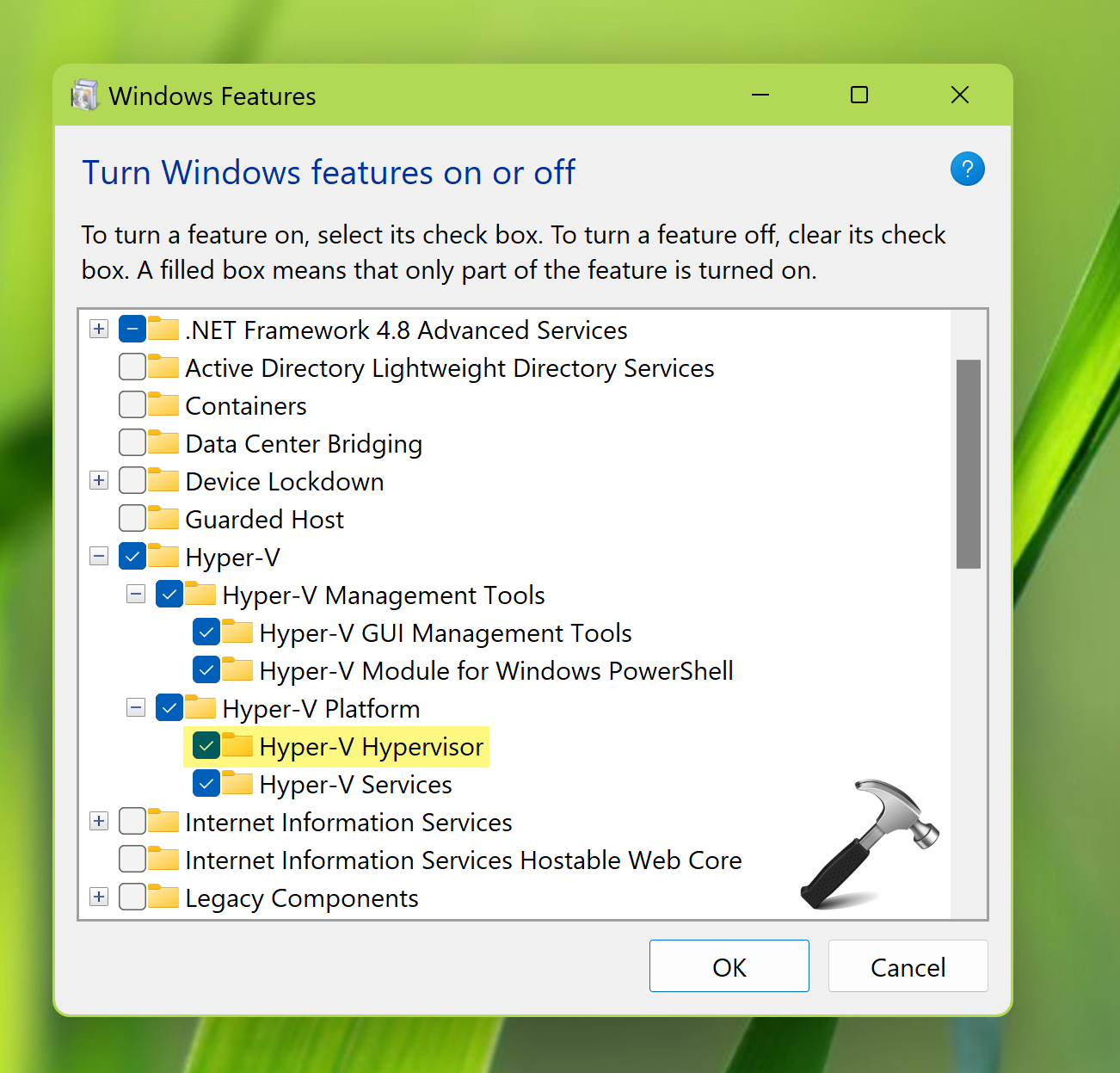1120x1073 pixels.
Task: Uncheck the Hyper-V Hypervisor checkbox
Action: (206, 745)
